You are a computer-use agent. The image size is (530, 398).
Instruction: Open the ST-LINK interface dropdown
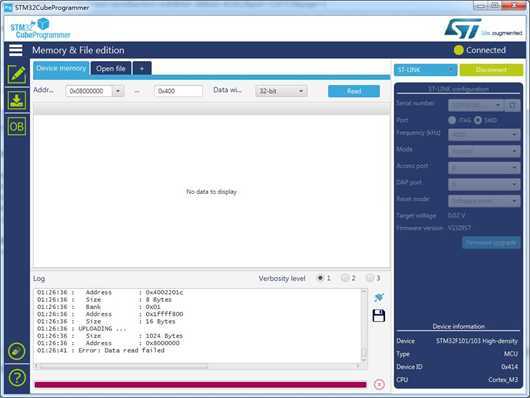coord(425,70)
